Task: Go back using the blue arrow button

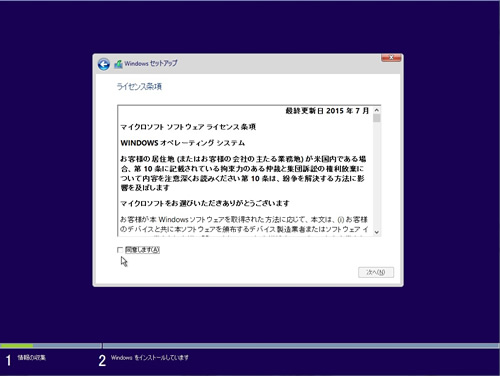Action: coord(104,64)
